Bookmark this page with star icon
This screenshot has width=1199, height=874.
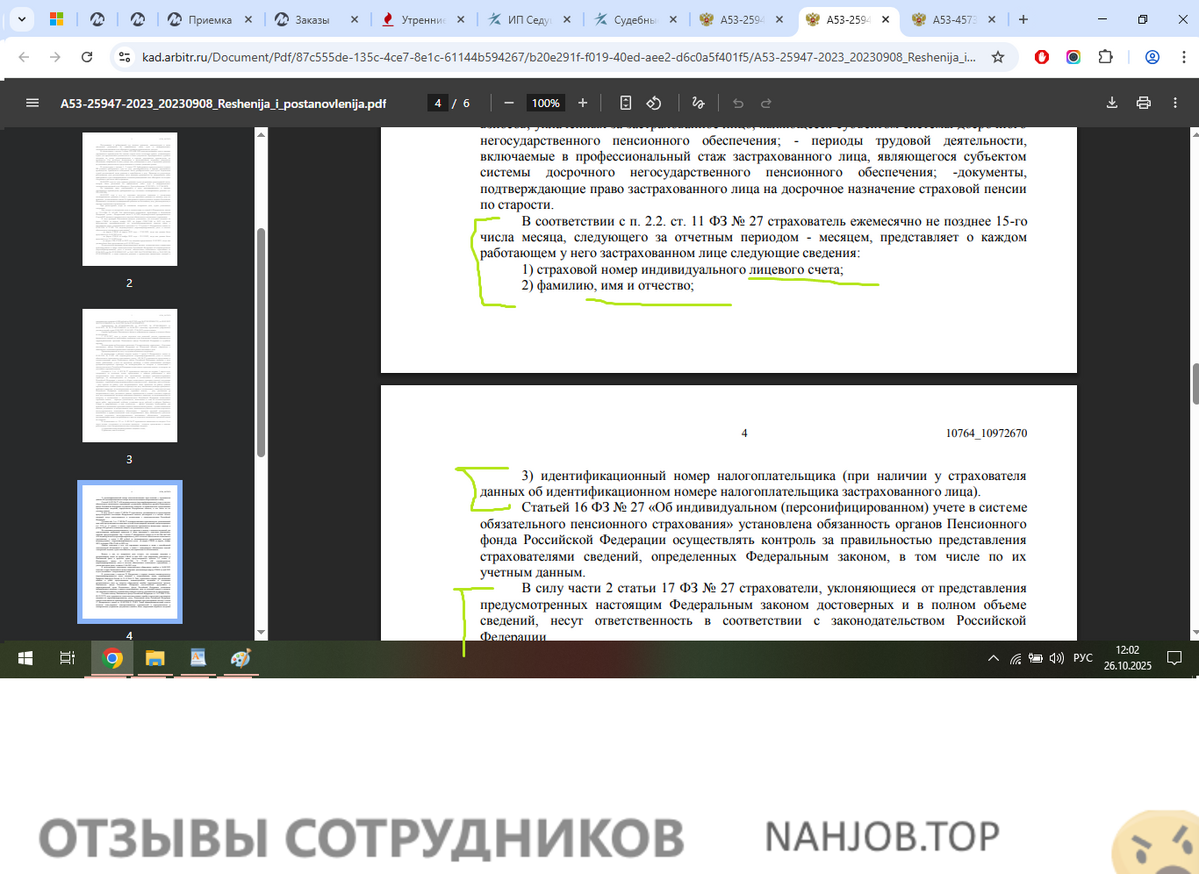[x=997, y=57]
